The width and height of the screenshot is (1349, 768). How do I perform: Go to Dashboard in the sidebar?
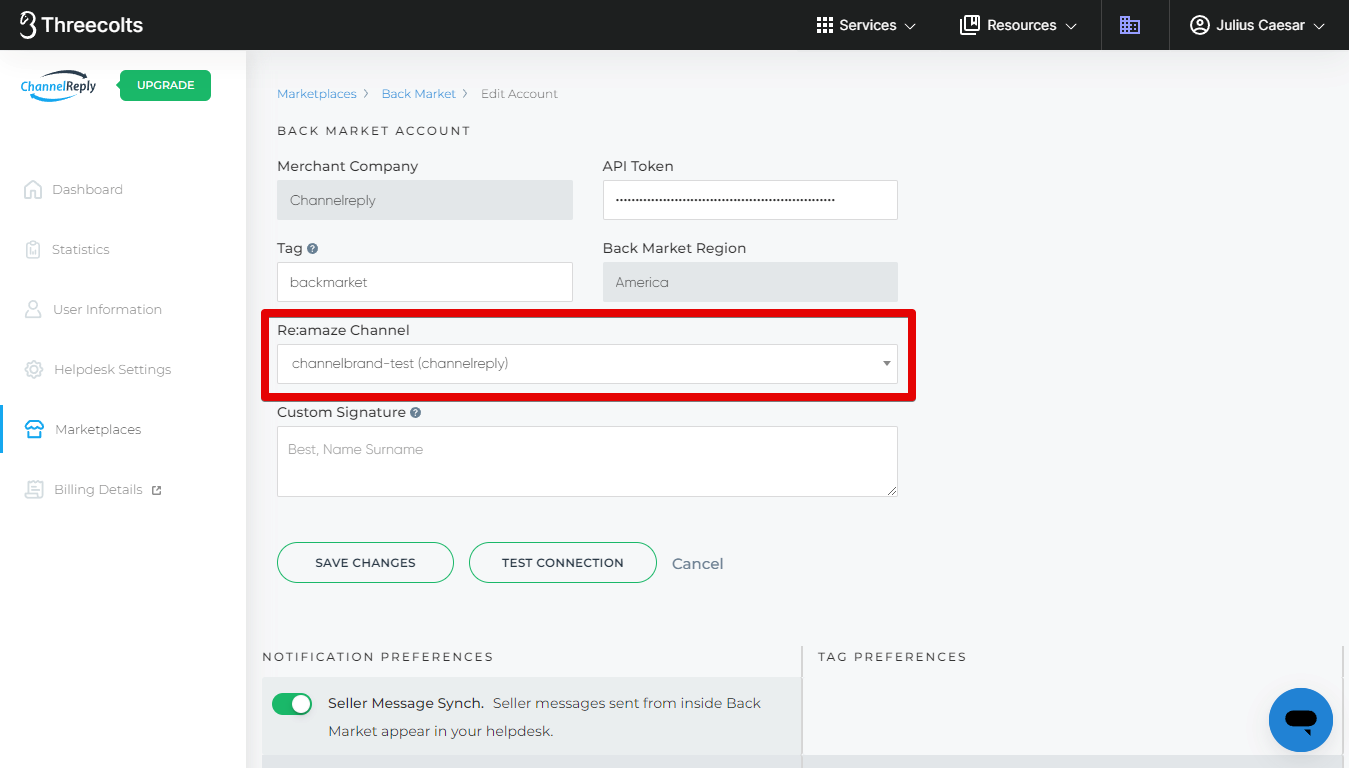pos(73,189)
